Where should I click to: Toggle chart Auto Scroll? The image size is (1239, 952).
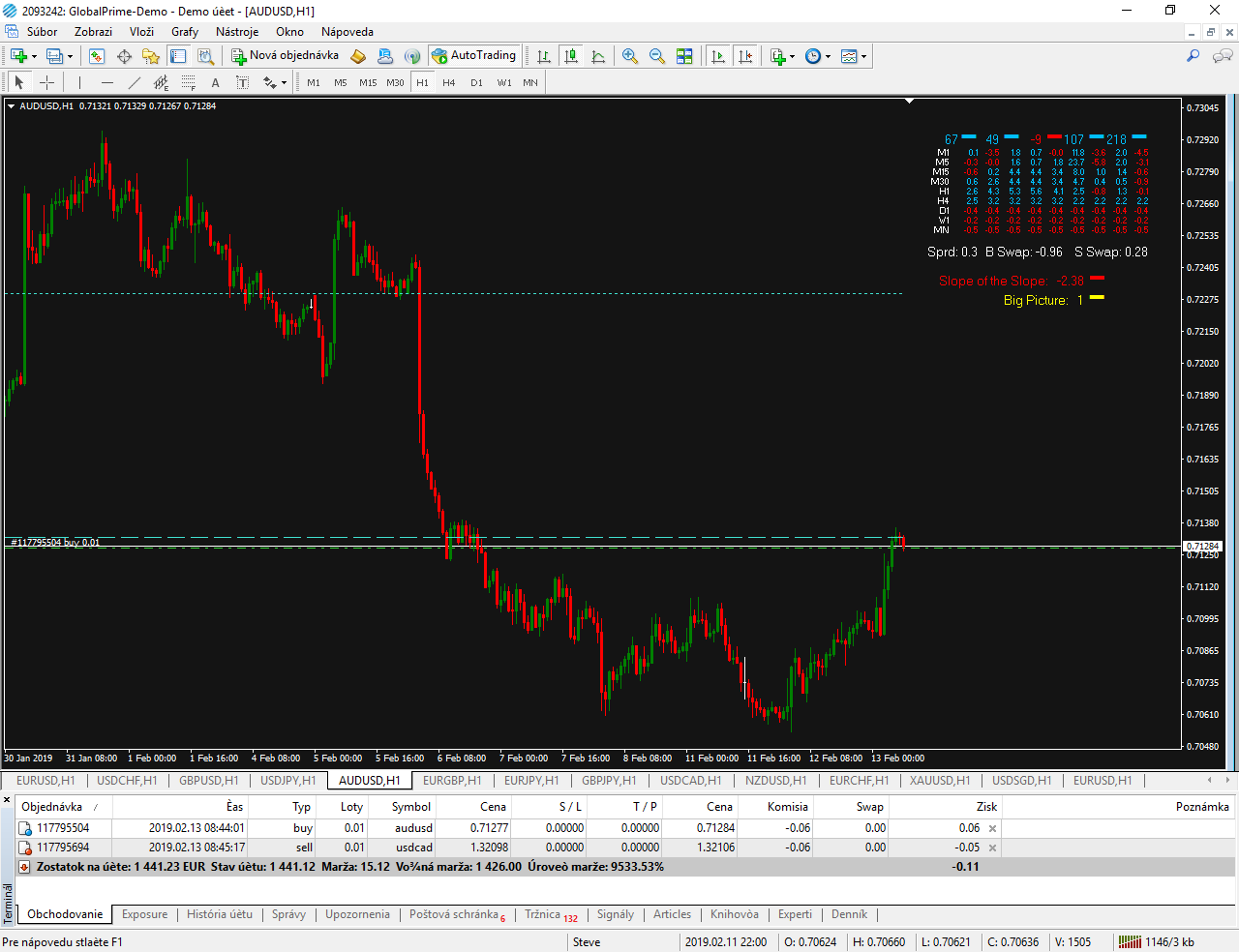(718, 56)
